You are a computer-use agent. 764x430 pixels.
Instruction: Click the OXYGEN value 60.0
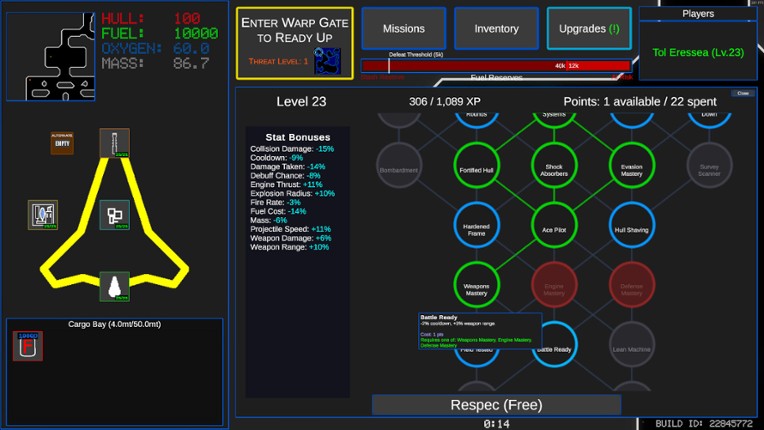point(191,48)
